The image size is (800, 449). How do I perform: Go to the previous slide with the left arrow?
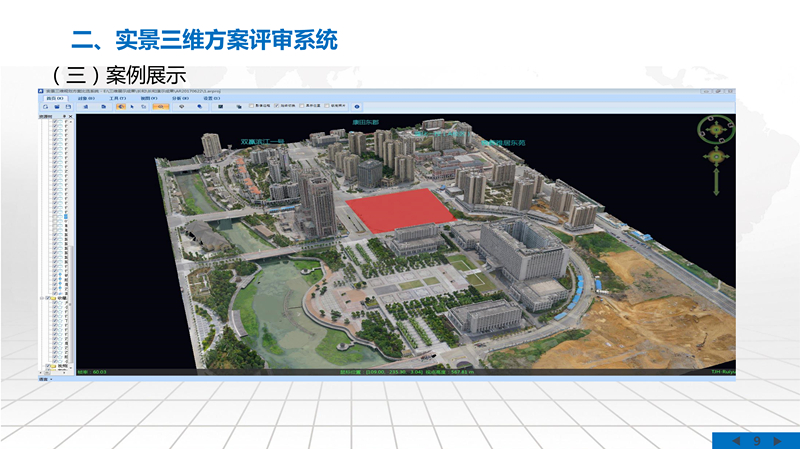point(736,441)
